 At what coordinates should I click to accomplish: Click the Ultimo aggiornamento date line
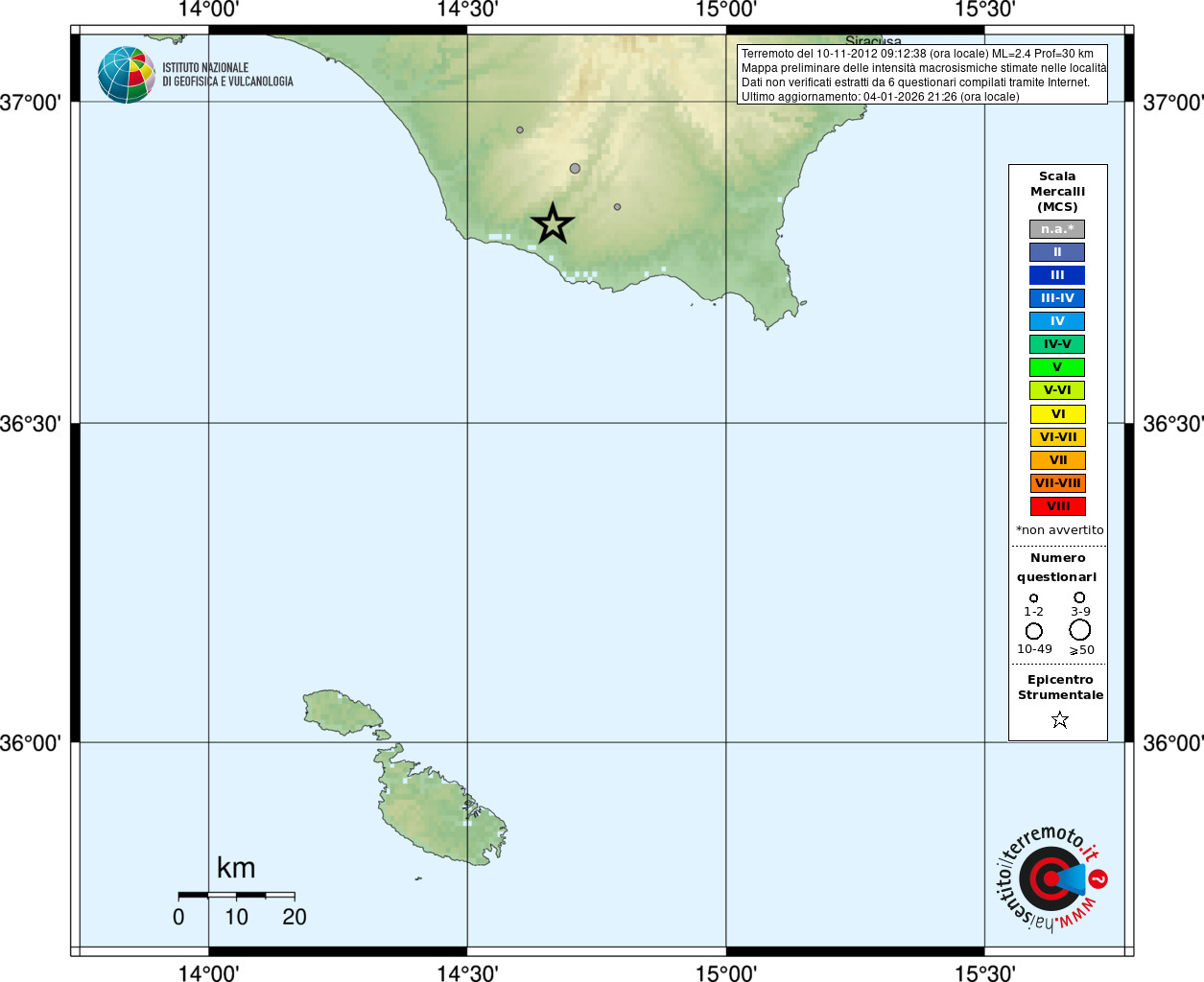880,97
